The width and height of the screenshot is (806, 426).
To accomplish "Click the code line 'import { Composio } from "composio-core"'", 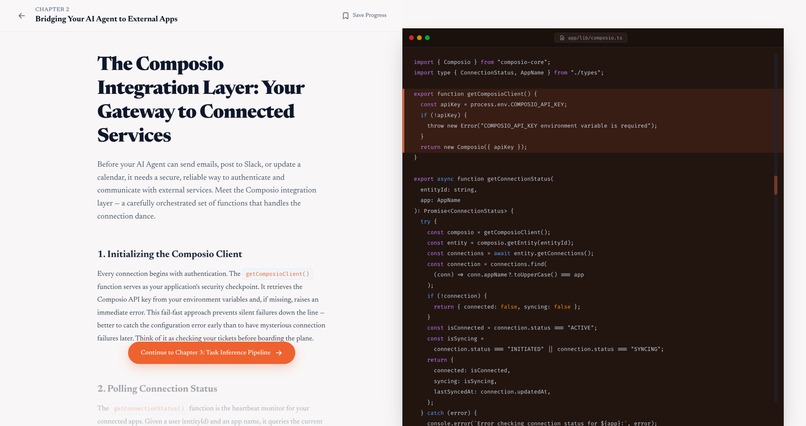I will (x=482, y=62).
